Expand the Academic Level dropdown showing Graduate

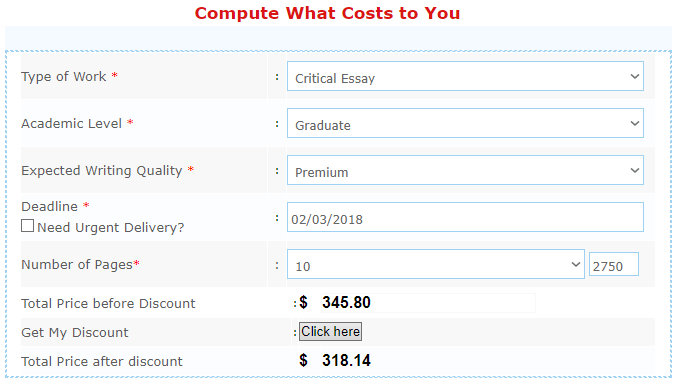click(x=465, y=123)
